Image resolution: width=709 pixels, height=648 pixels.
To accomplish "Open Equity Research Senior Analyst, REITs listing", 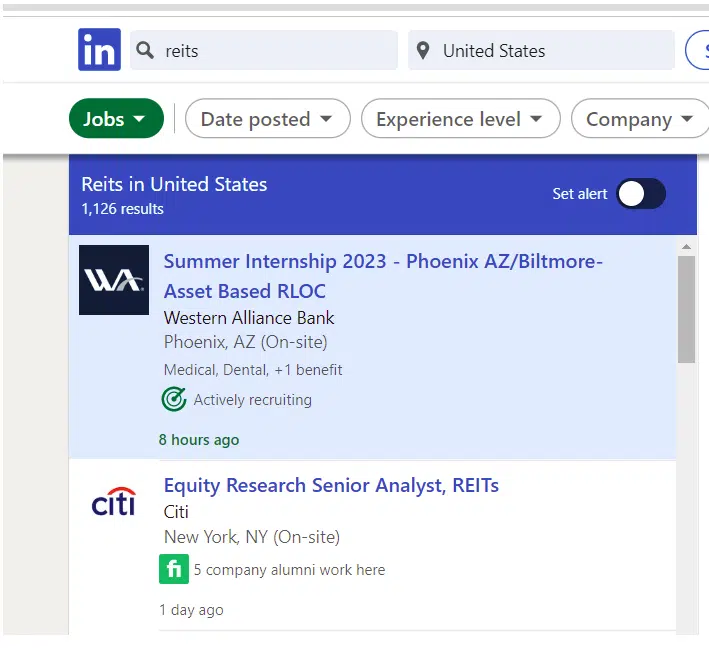I will [x=331, y=486].
